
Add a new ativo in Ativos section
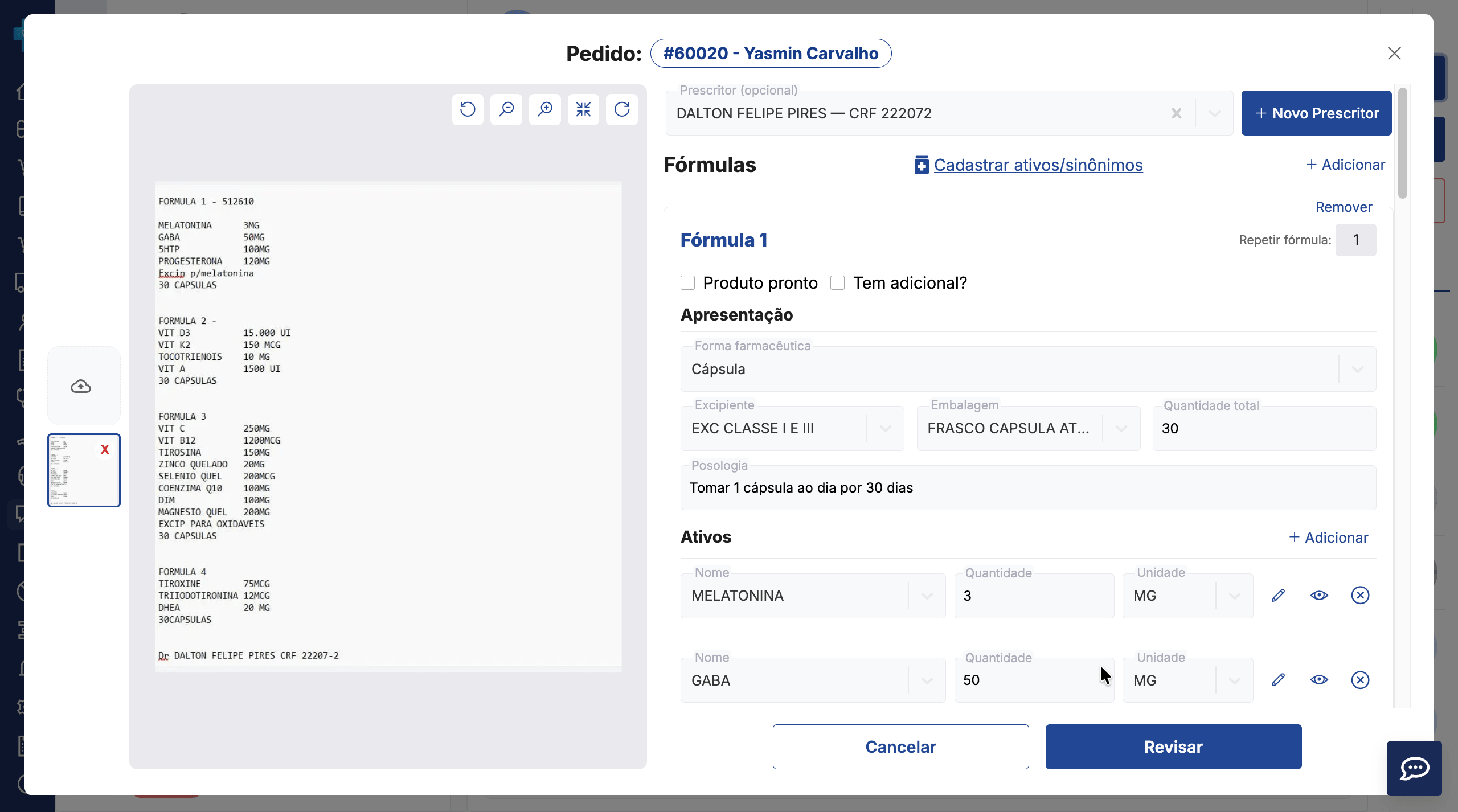pos(1328,538)
